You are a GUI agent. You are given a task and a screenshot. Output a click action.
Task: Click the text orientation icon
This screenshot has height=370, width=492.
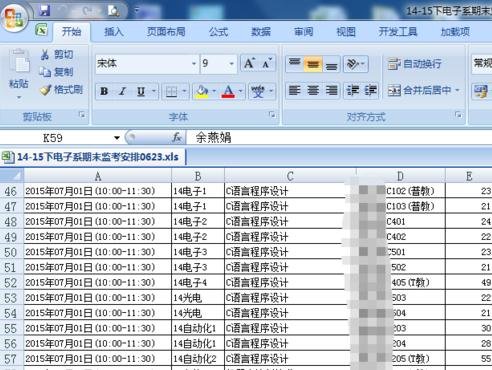(x=353, y=63)
